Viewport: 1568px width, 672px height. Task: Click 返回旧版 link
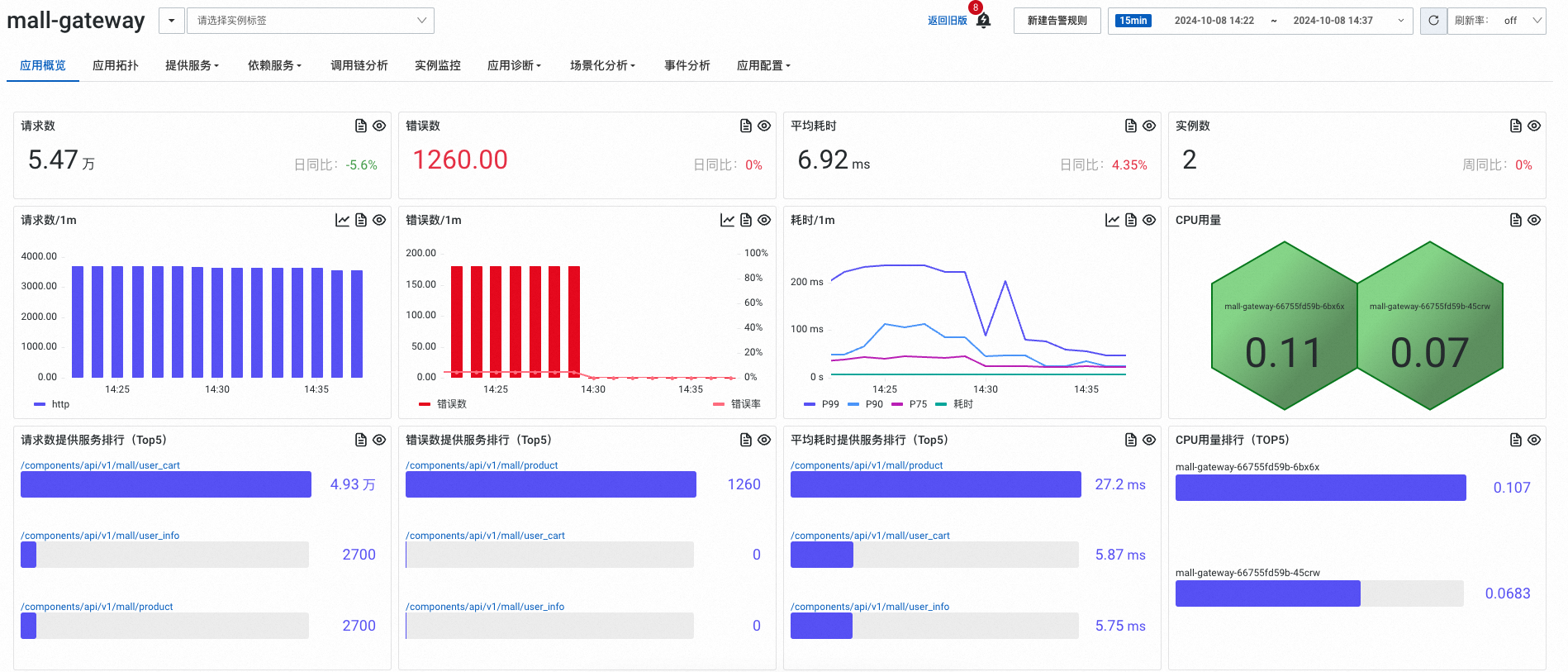pyautogui.click(x=948, y=21)
